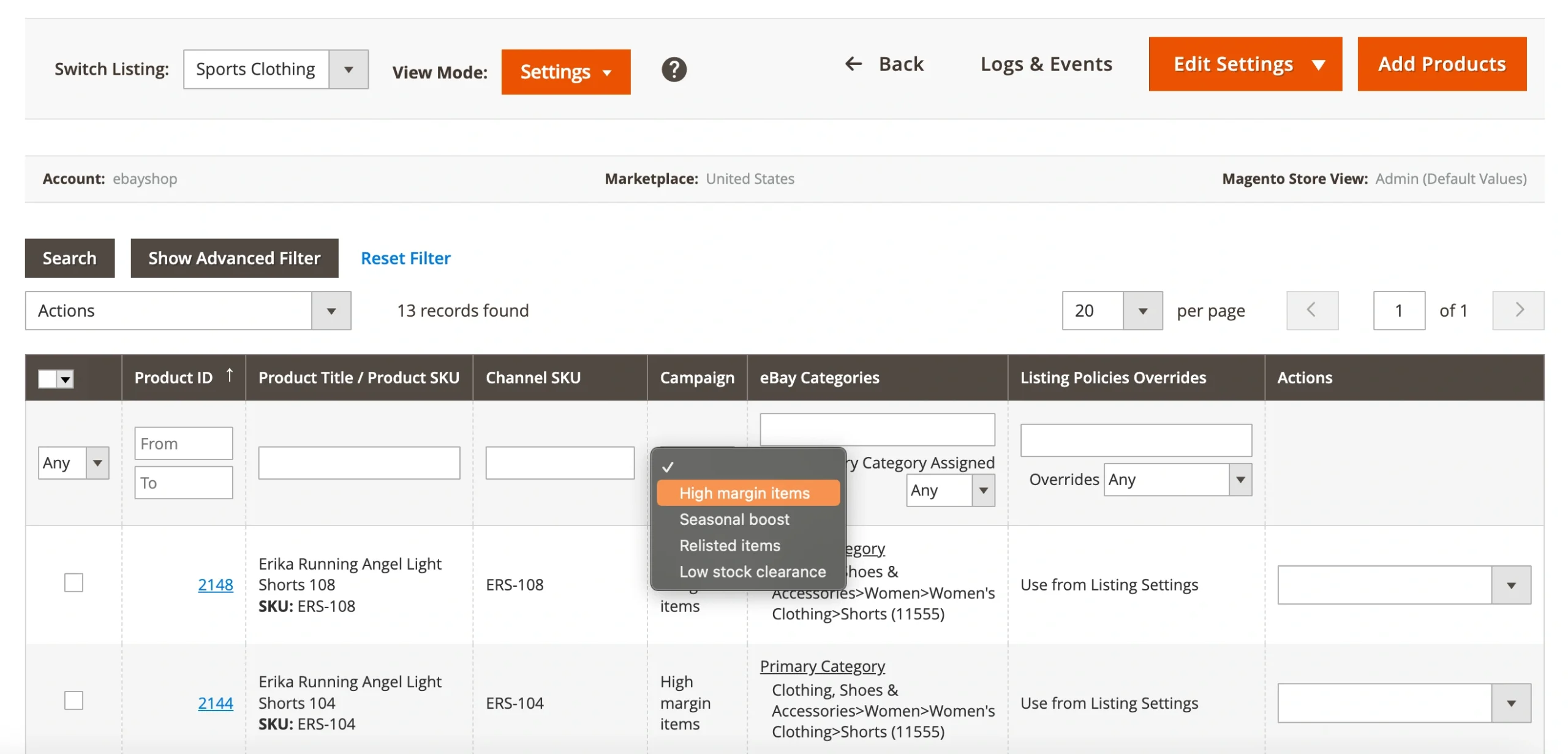This screenshot has height=754, width=1568.
Task: Open Switch Listing dropdown arrow
Action: [x=348, y=69]
